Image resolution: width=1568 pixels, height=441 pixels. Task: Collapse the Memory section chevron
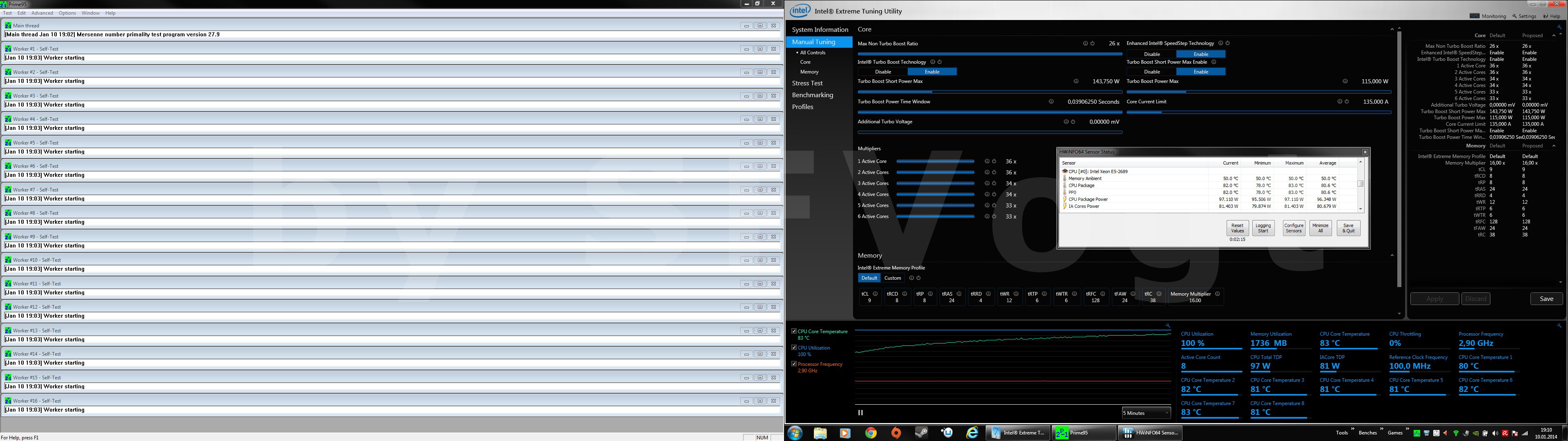point(1392,256)
